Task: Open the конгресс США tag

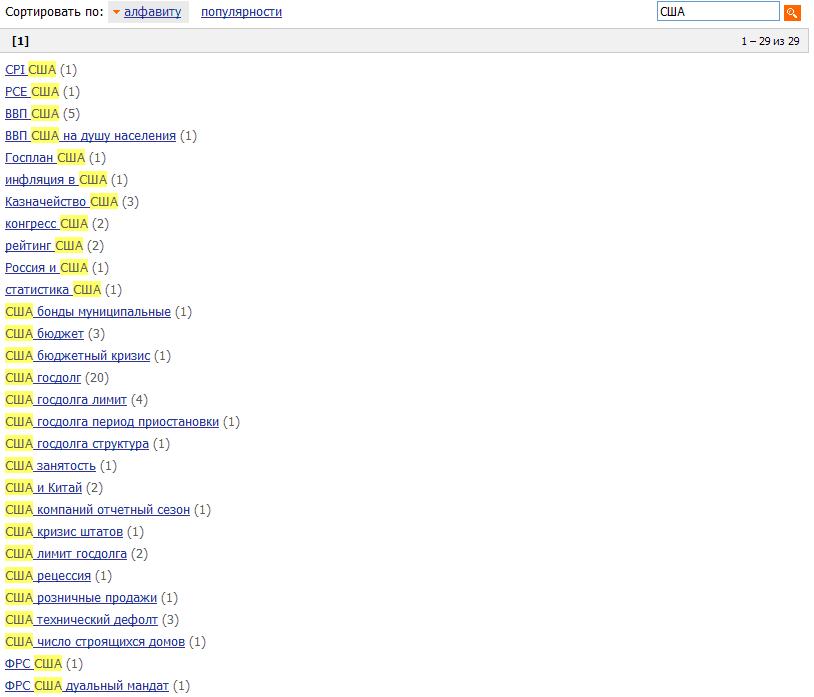Action: (x=46, y=224)
